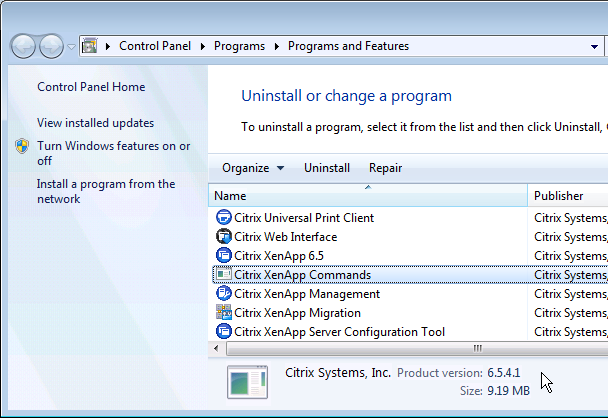Click the Publisher cell of Citrix Web Interface
This screenshot has width=608, height=418.
pos(570,237)
